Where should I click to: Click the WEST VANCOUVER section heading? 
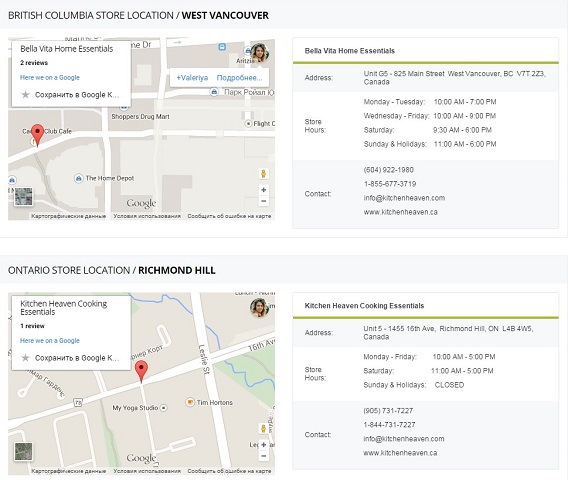pyautogui.click(x=225, y=15)
